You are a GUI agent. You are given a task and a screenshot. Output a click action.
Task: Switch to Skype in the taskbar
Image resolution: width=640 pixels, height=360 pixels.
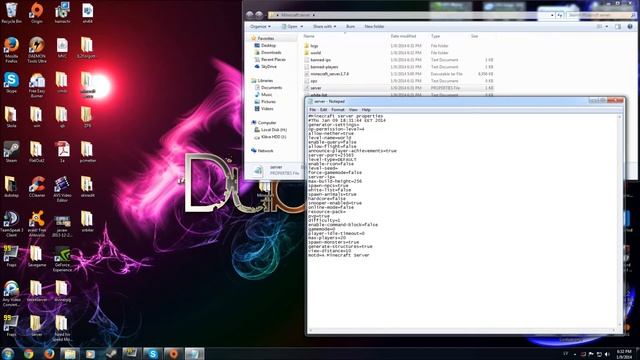tap(153, 353)
